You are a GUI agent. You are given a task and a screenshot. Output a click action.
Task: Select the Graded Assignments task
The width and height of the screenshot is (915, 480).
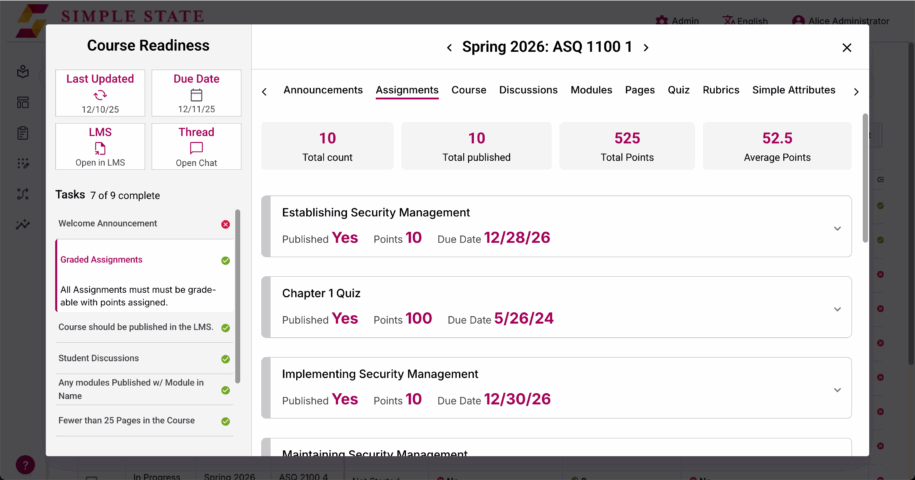pos(102,260)
